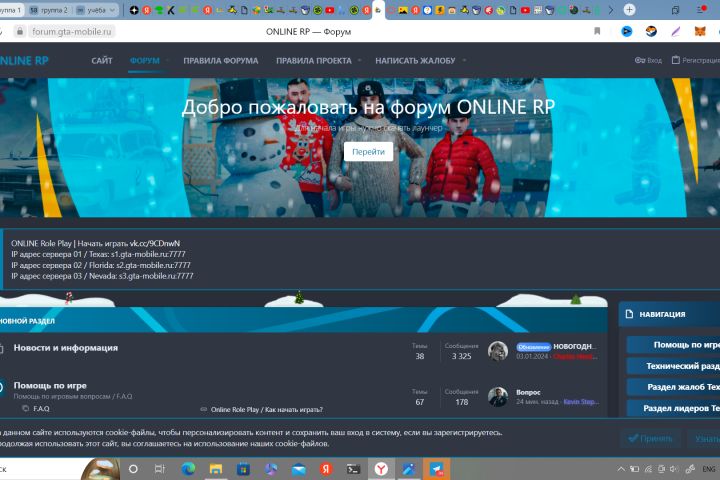
Task: Open Kevin Step... user profile link
Action: pyautogui.click(x=581, y=401)
